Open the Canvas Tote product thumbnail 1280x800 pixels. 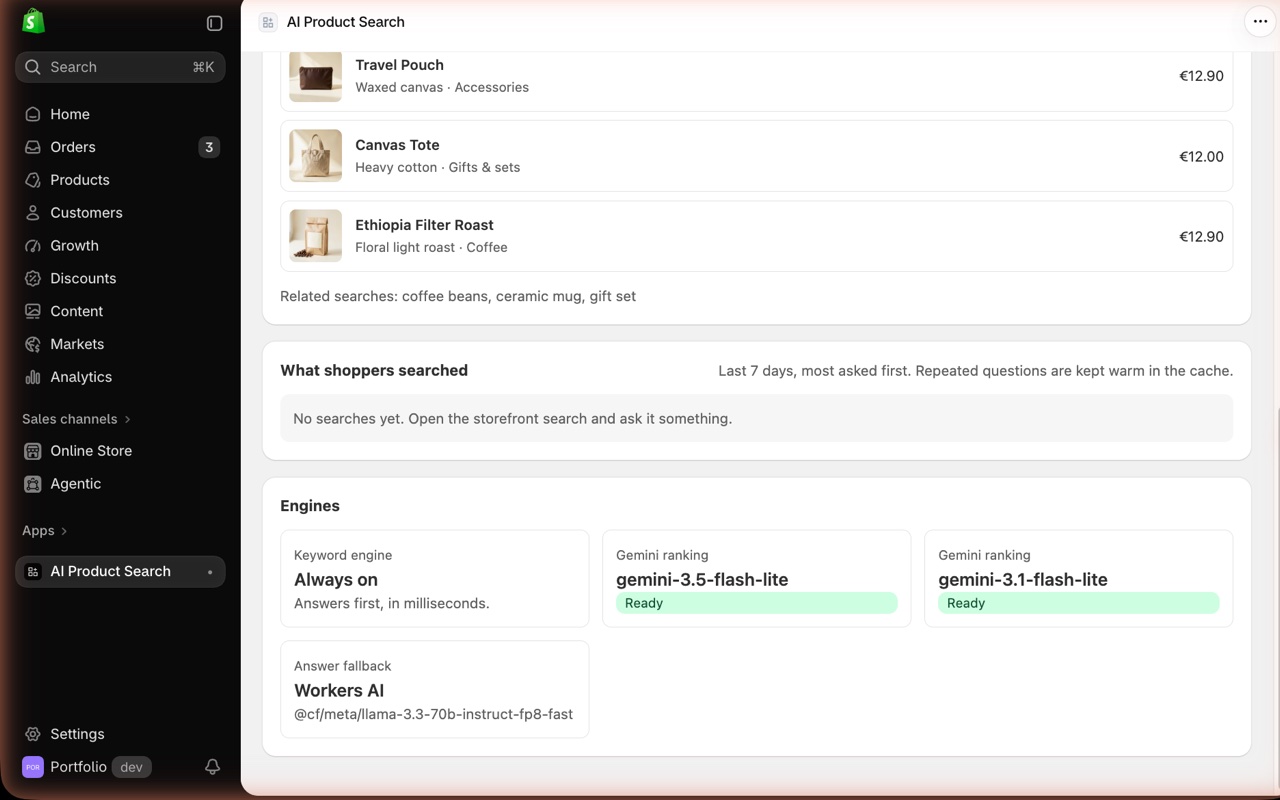[315, 156]
